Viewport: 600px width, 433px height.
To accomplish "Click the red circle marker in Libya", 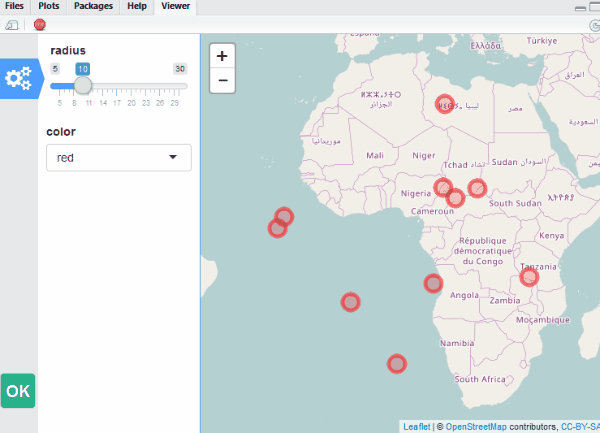I will [446, 105].
